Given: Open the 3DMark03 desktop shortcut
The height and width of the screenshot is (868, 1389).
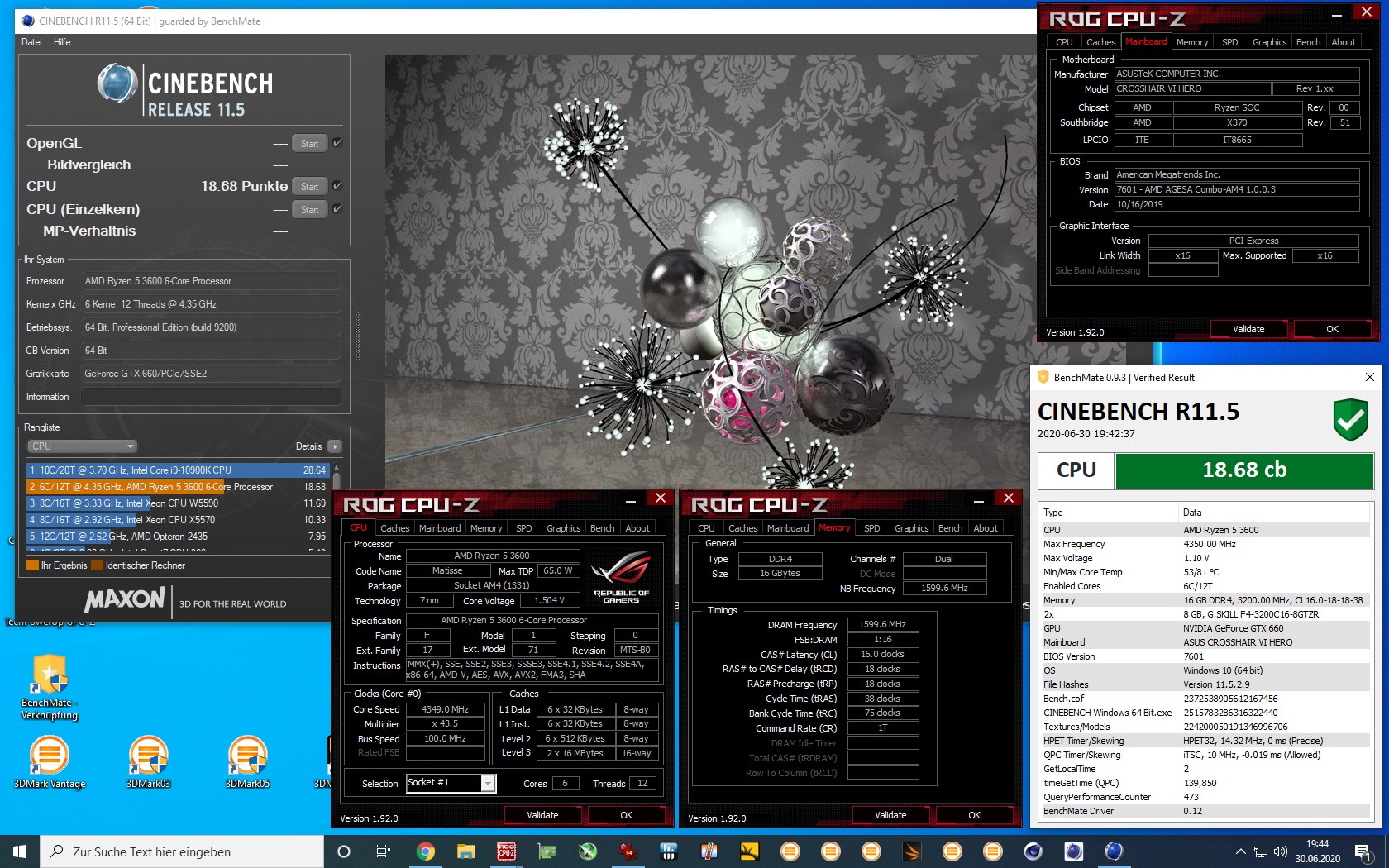Looking at the screenshot, I should 149,762.
